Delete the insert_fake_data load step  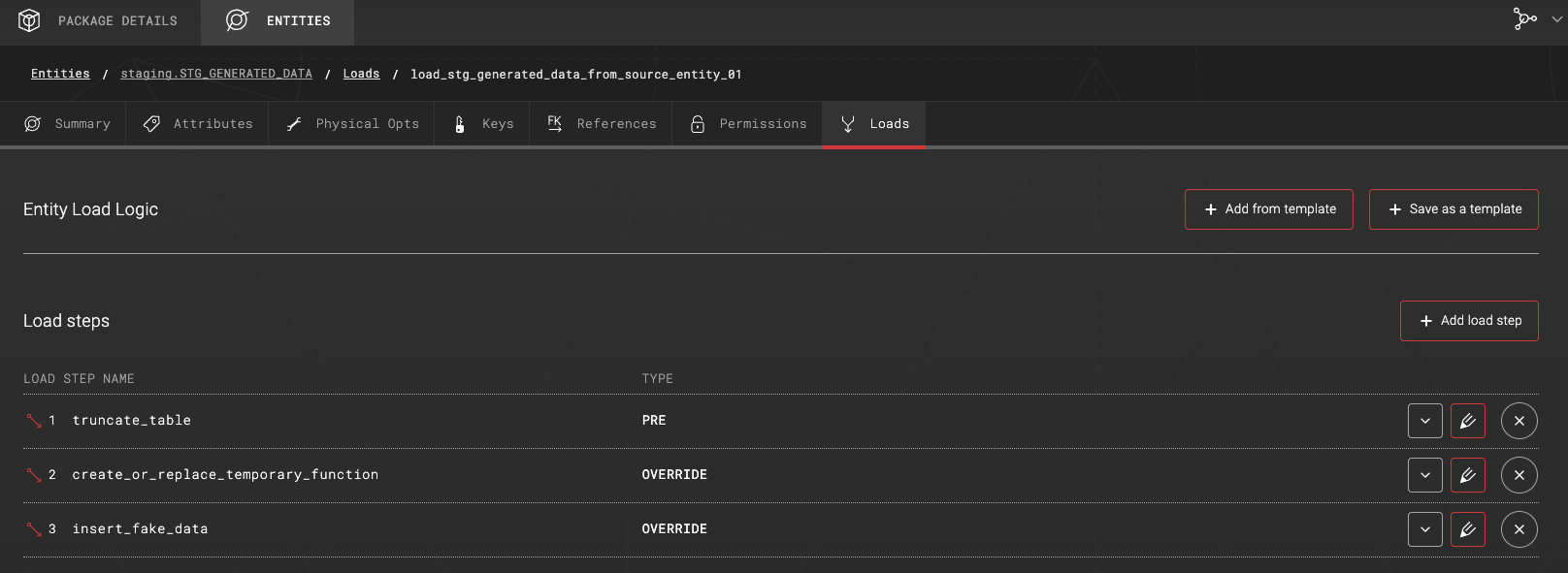[x=1519, y=529]
